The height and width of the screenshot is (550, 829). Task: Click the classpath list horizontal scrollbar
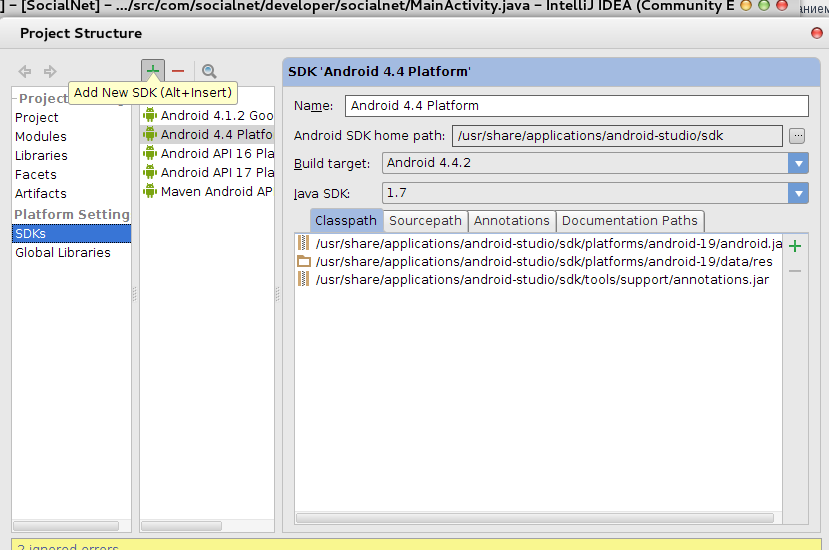pos(535,518)
